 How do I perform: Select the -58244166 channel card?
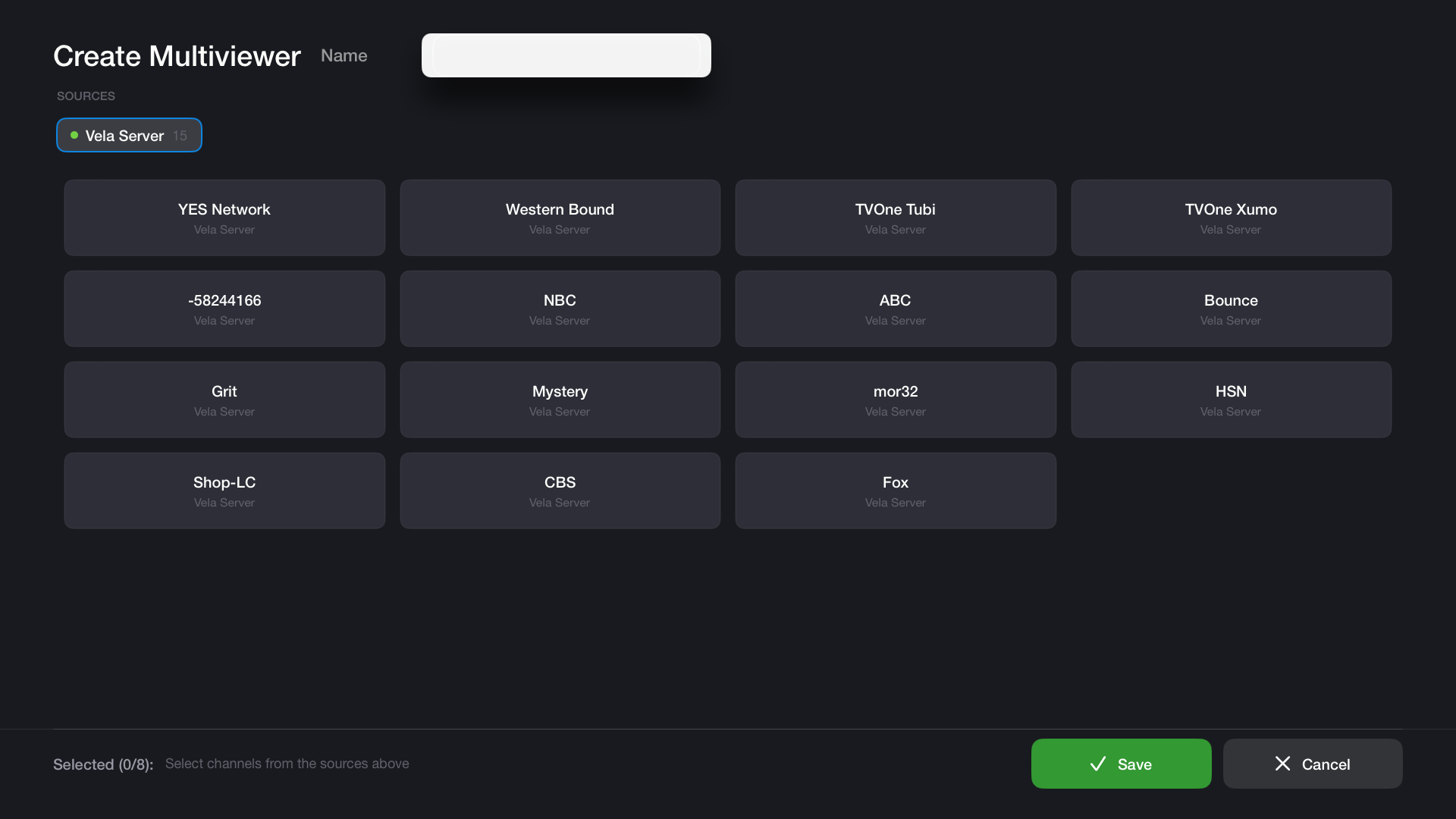coord(224,309)
